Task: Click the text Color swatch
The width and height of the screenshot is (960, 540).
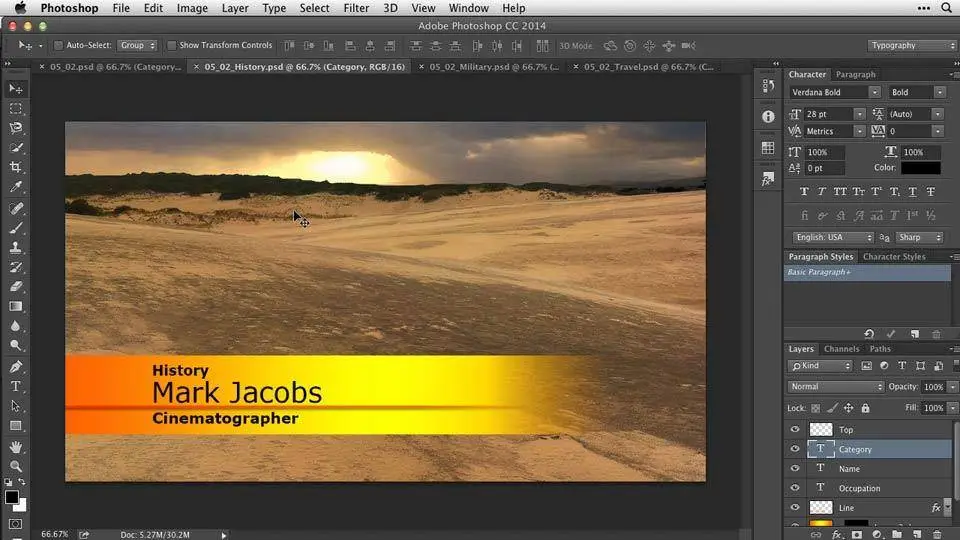Action: pos(921,168)
